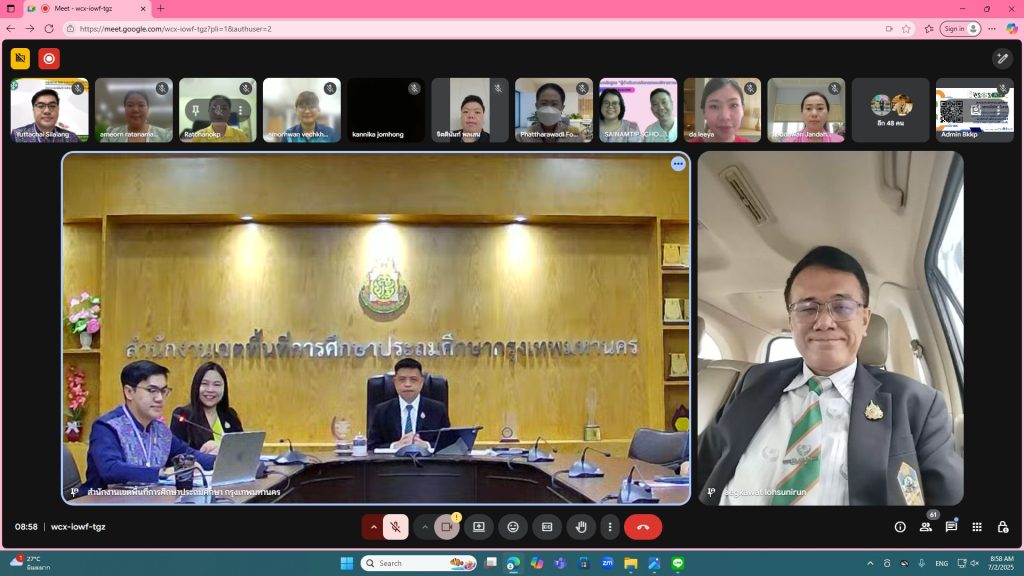Expand video settings arrow beside camera
The image size is (1024, 576).
coord(424,527)
